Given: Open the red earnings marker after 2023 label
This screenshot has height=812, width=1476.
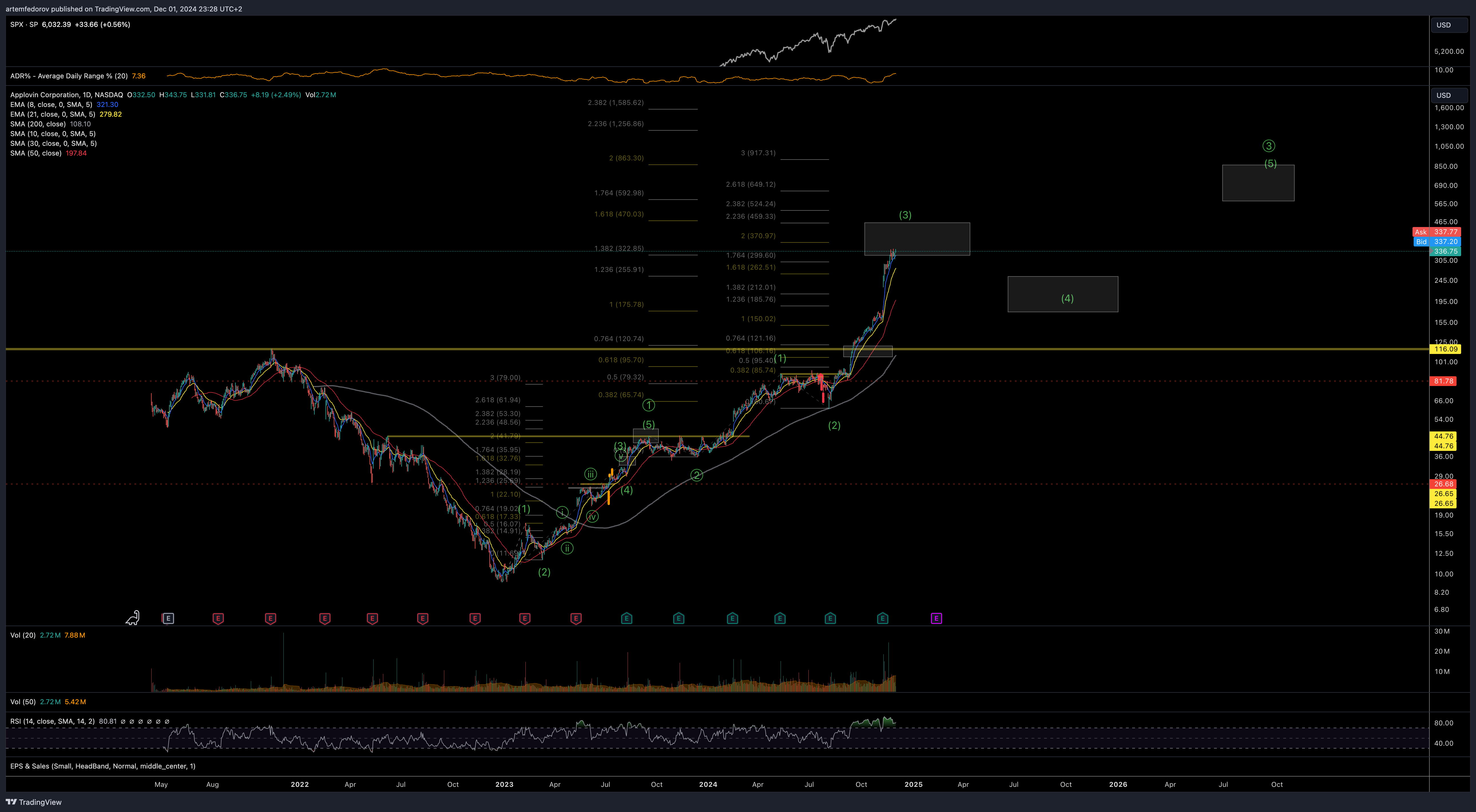Looking at the screenshot, I should coord(525,618).
